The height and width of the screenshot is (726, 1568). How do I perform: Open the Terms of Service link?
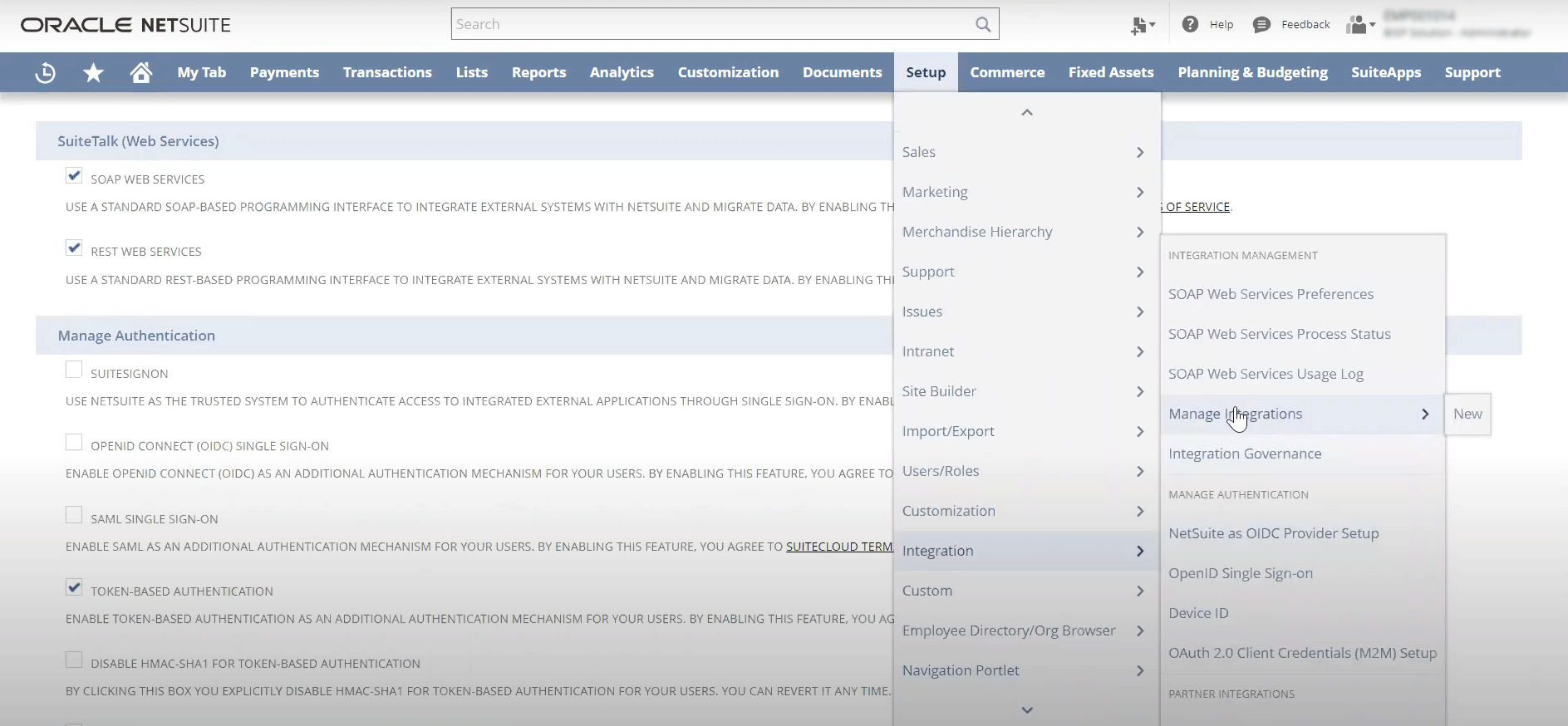tap(1196, 207)
